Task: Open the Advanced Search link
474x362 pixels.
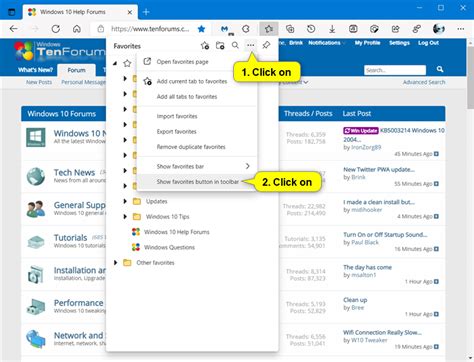Action: click(x=424, y=82)
